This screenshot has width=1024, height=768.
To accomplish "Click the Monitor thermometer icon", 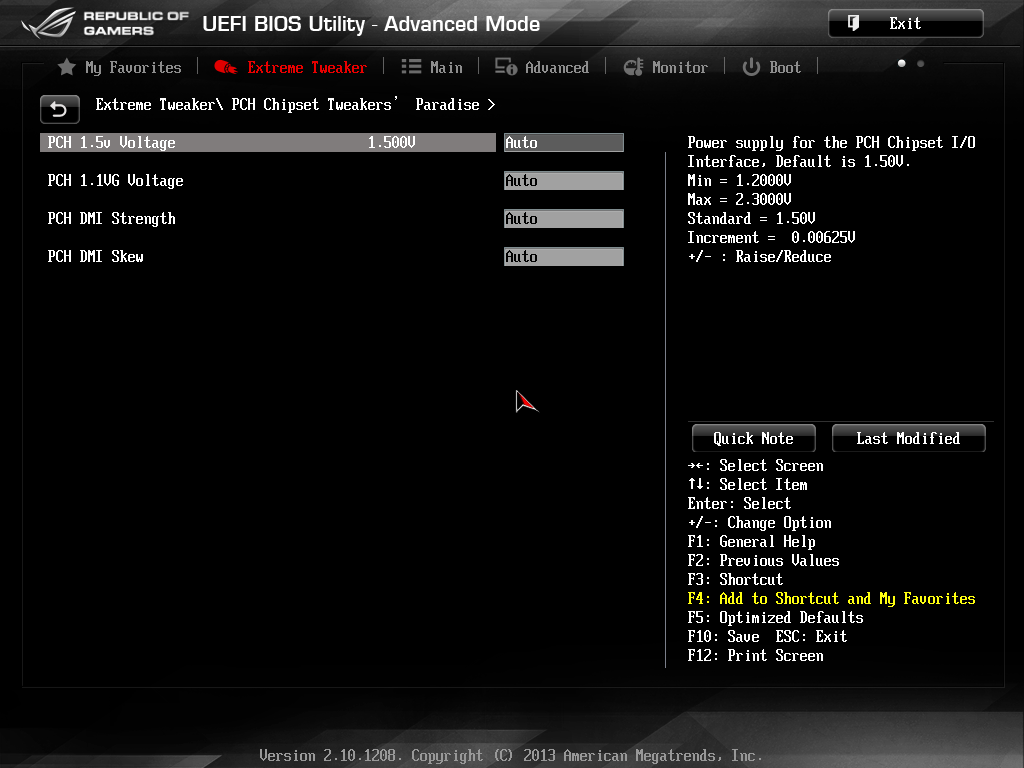I will click(x=633, y=67).
